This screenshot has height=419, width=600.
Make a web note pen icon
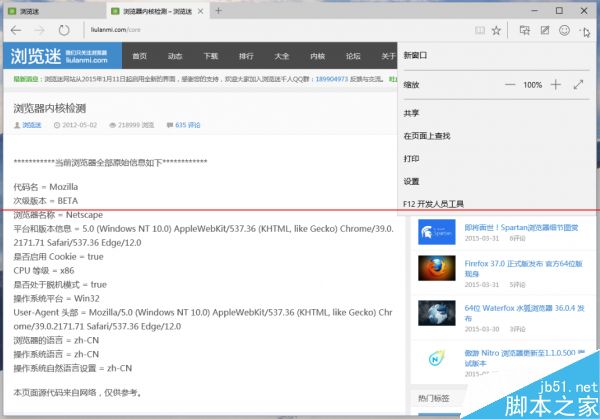(x=545, y=30)
